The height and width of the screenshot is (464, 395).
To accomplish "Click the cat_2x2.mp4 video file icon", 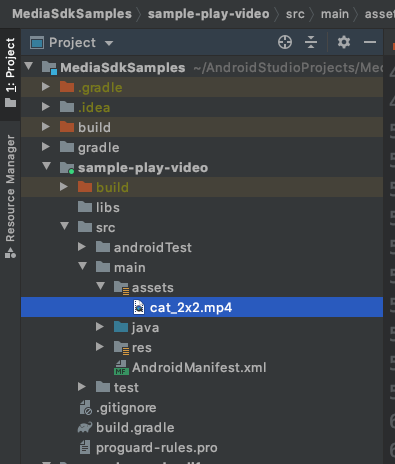I will [139, 307].
